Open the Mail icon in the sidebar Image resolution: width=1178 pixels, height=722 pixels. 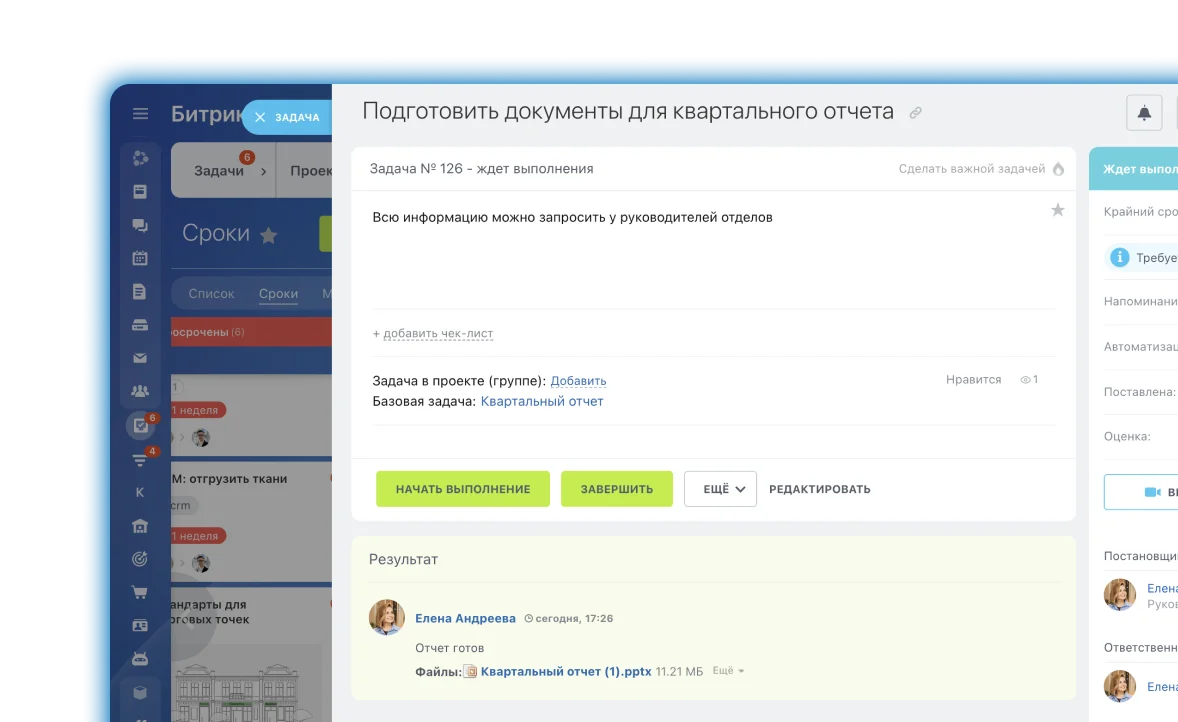(x=139, y=357)
